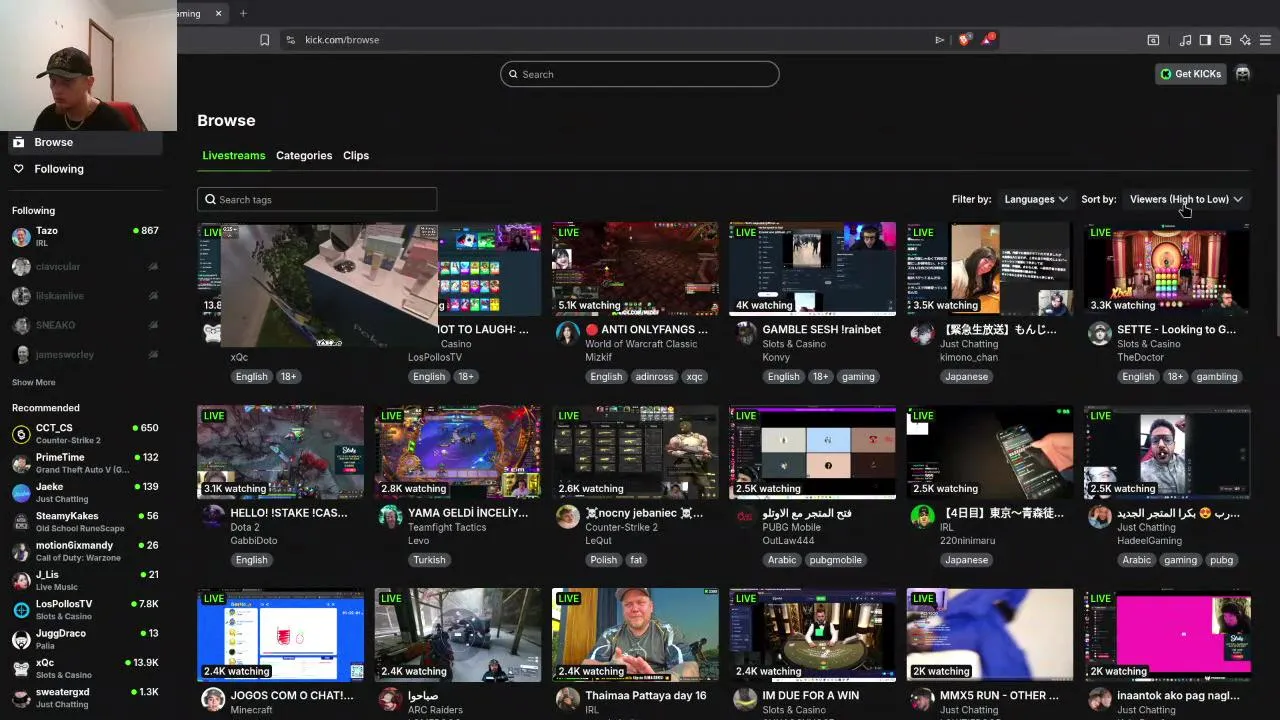
Task: Click the Get KICKs button
Action: click(x=1190, y=74)
